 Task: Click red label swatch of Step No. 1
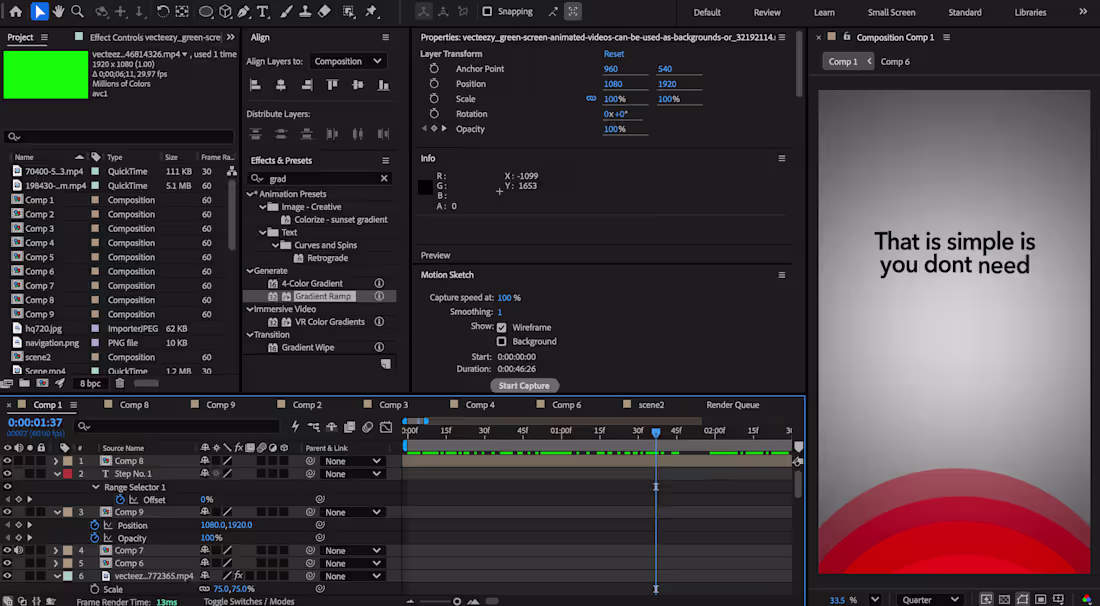point(67,474)
